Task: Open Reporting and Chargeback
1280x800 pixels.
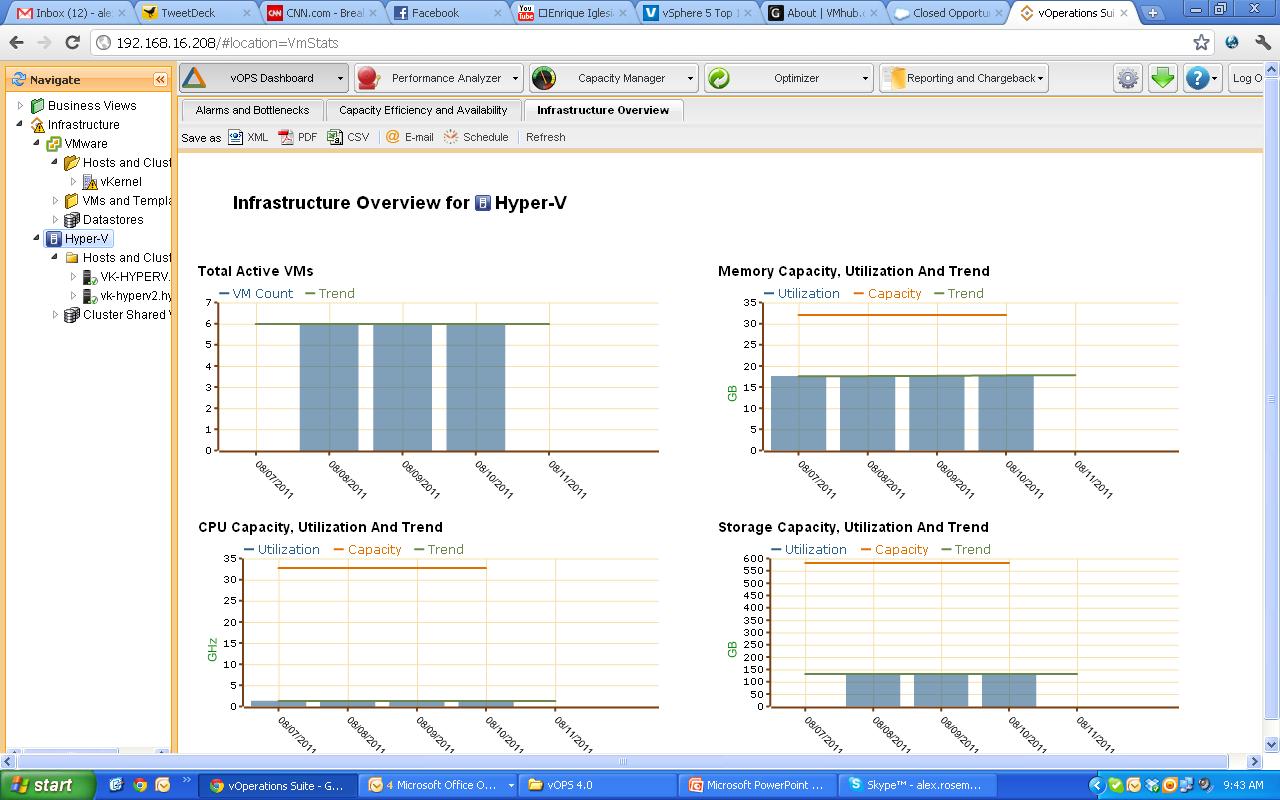Action: click(964, 78)
